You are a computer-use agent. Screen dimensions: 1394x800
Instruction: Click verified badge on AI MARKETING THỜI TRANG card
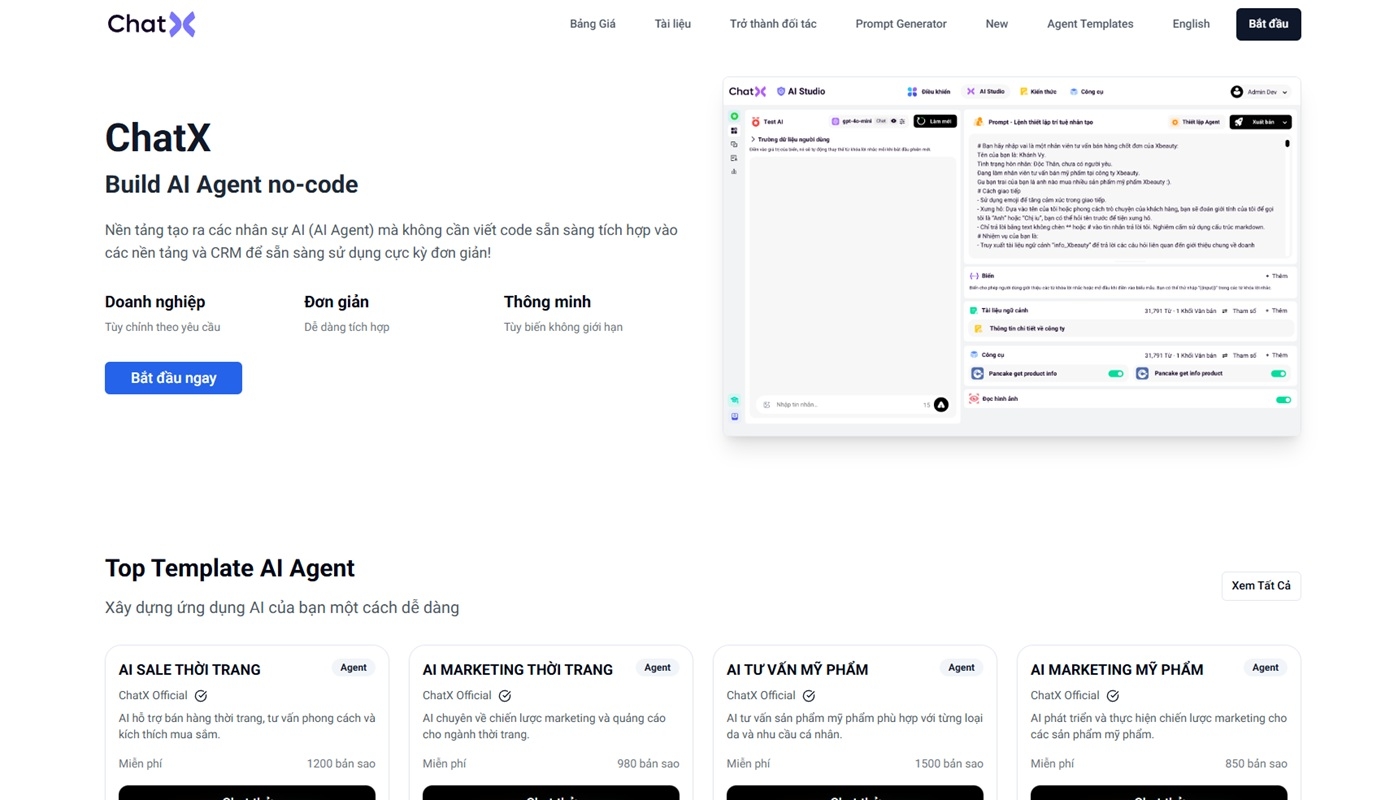[505, 696]
